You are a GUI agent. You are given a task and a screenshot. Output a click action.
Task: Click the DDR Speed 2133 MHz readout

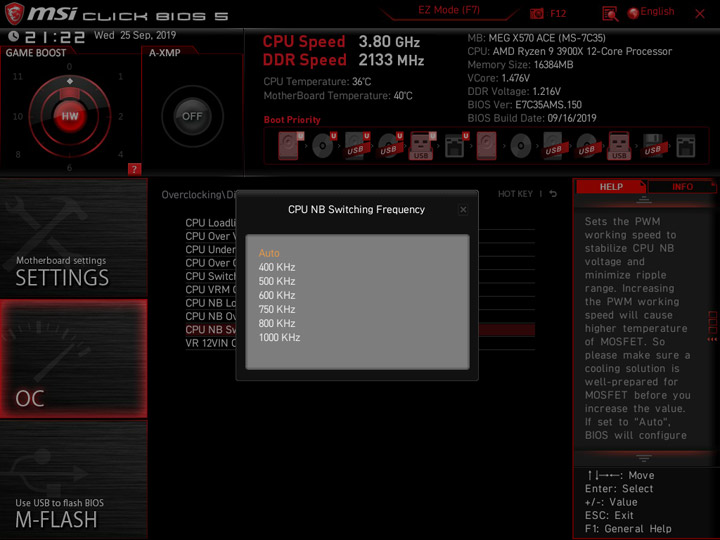[343, 60]
